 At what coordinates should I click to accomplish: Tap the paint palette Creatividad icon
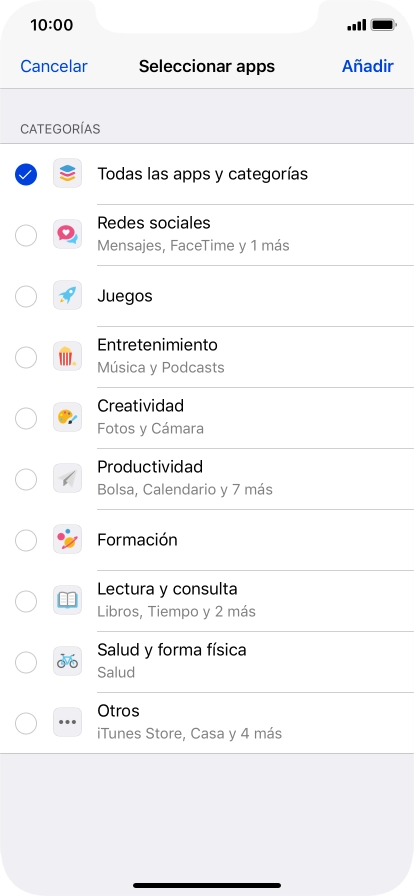click(67, 418)
